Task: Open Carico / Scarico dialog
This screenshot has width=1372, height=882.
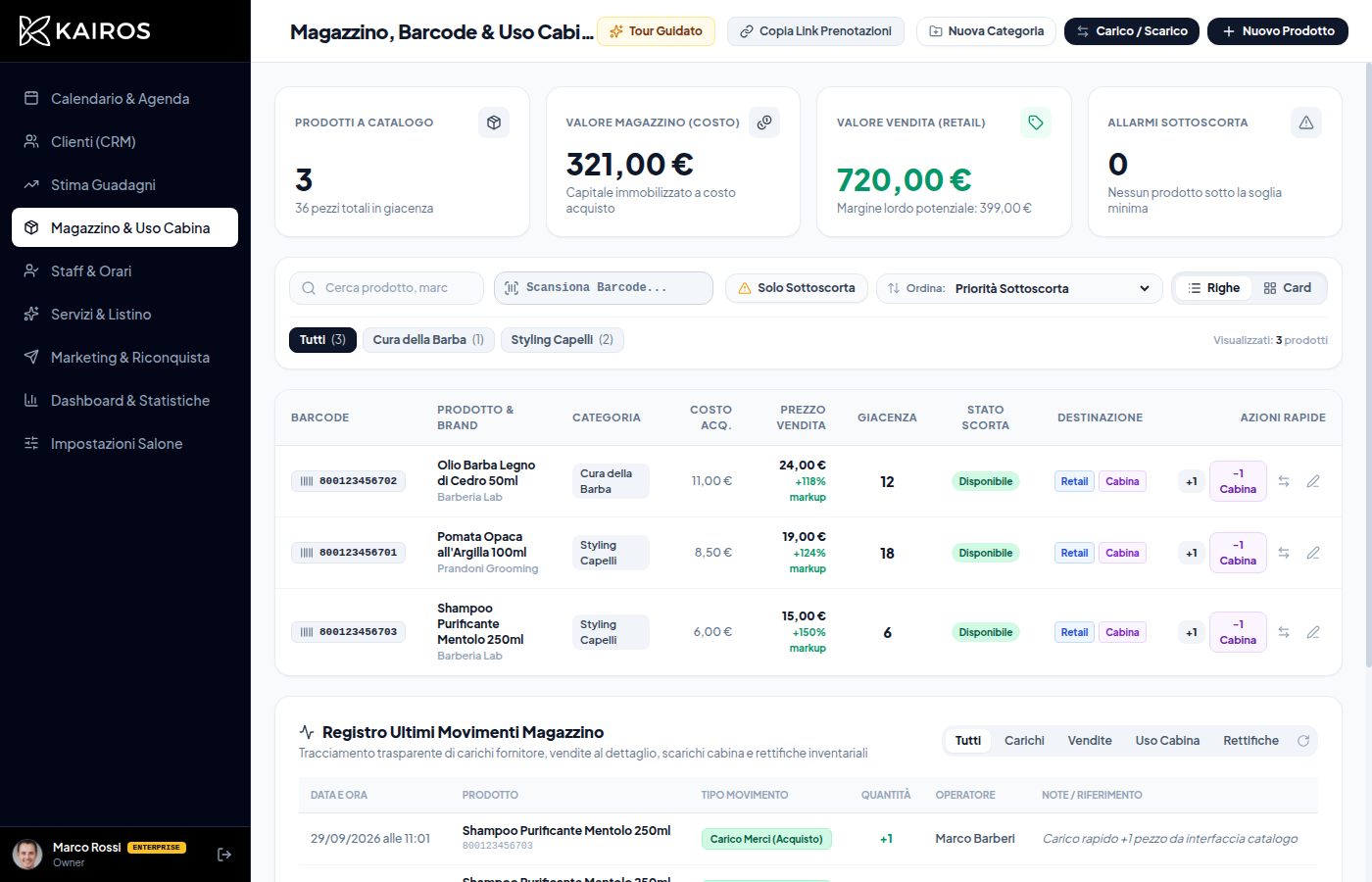Action: point(1132,31)
